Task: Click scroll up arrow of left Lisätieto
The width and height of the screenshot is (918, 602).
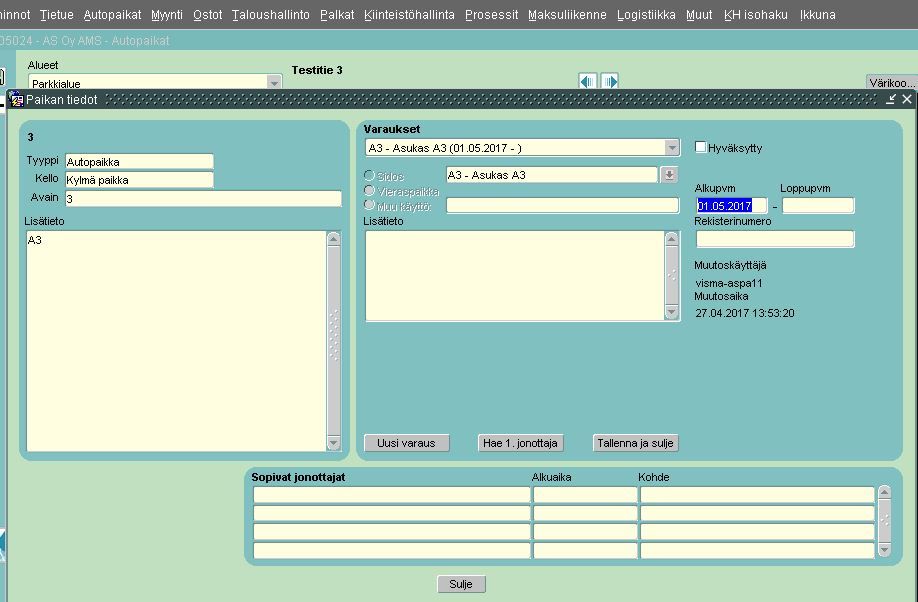Action: (334, 238)
